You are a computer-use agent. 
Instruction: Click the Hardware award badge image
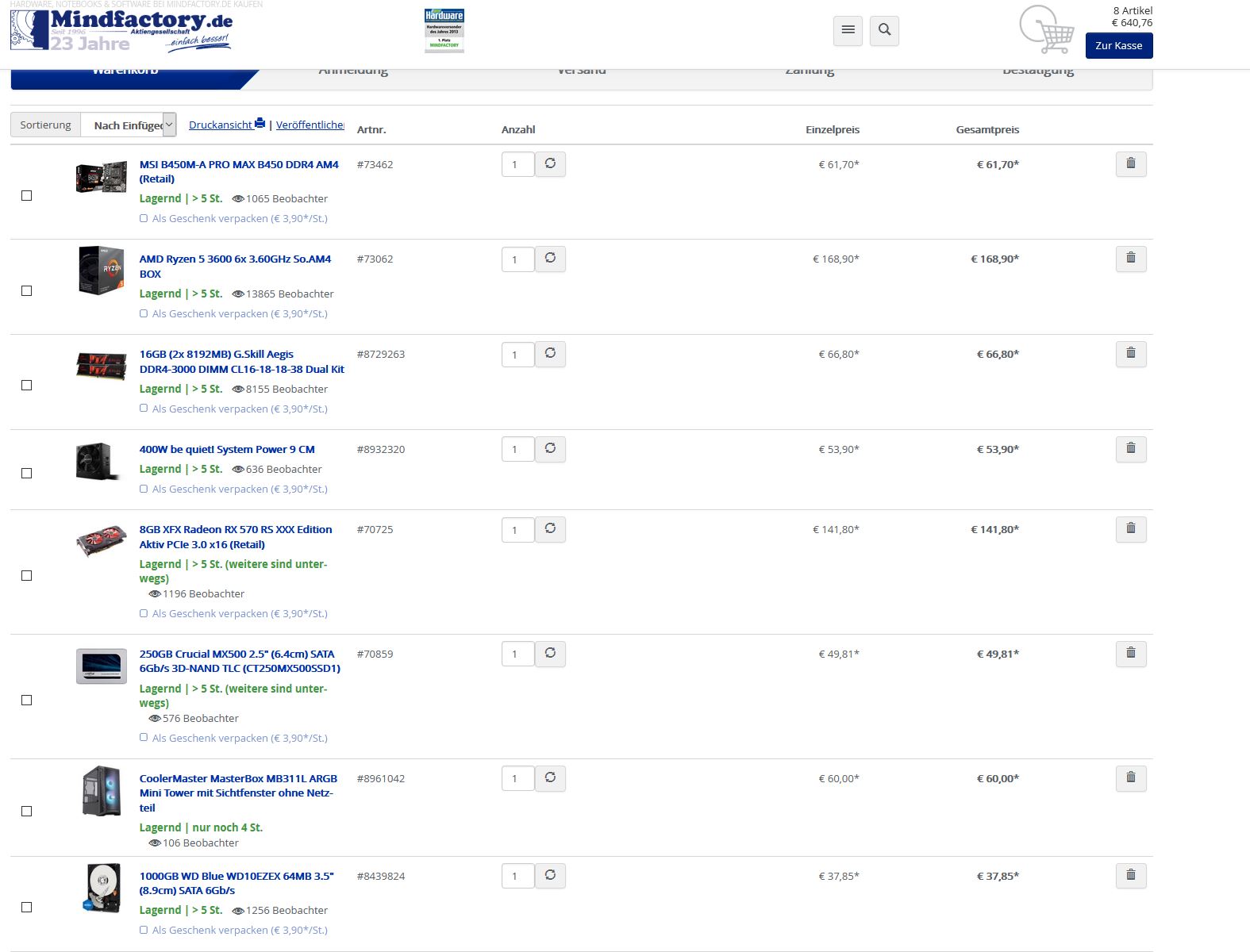(x=444, y=30)
